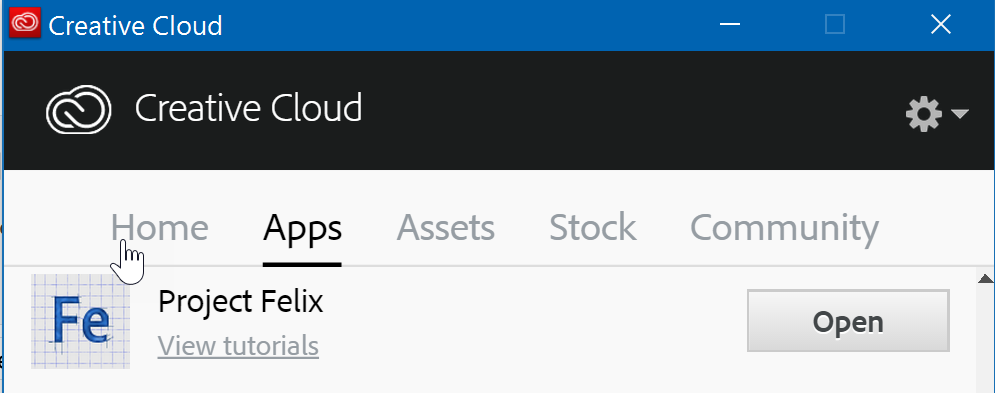
Task: Open the Stock tab
Action: click(x=592, y=228)
